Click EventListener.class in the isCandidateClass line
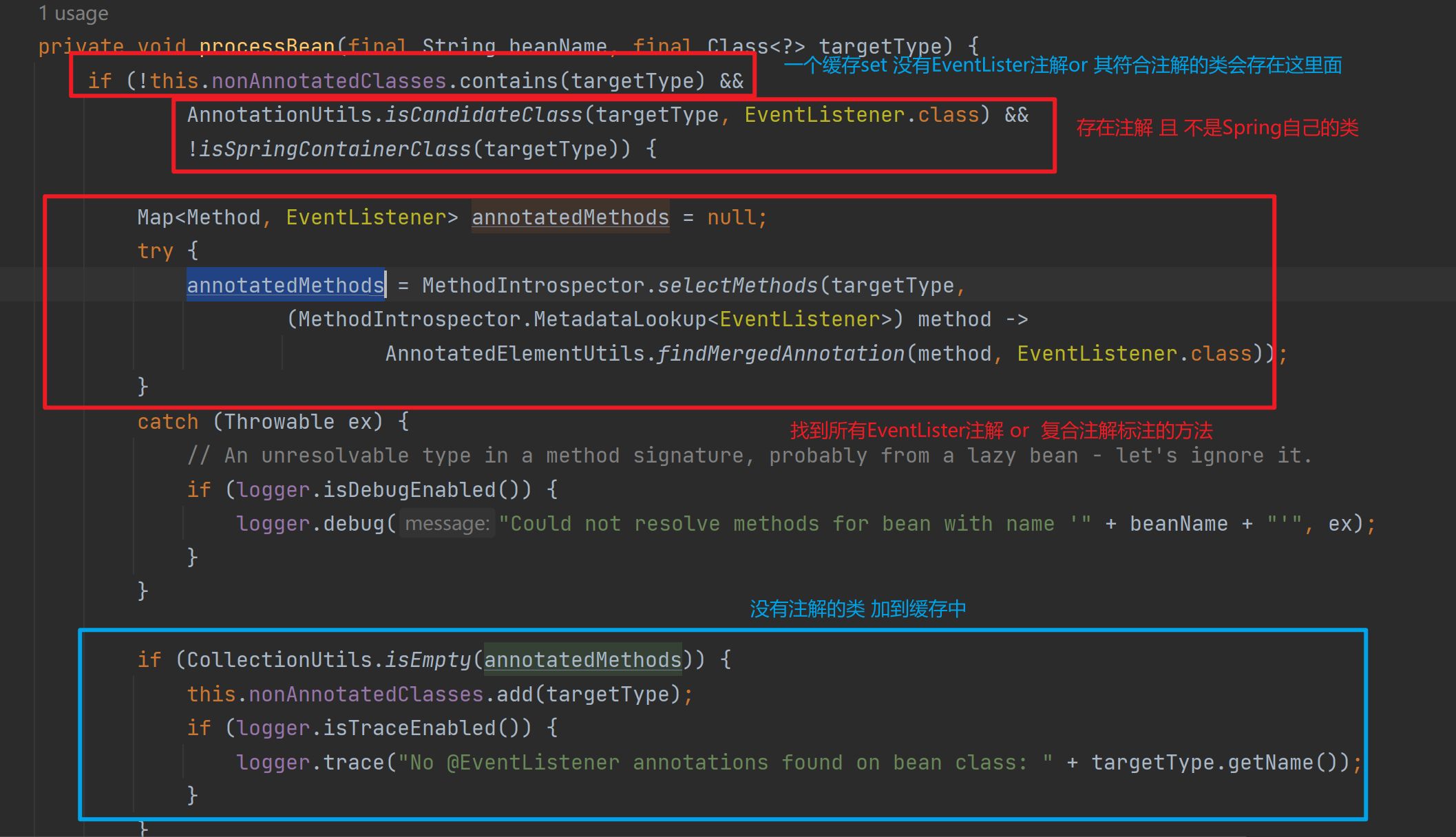Screen dimensions: 1456x837 coord(862,115)
